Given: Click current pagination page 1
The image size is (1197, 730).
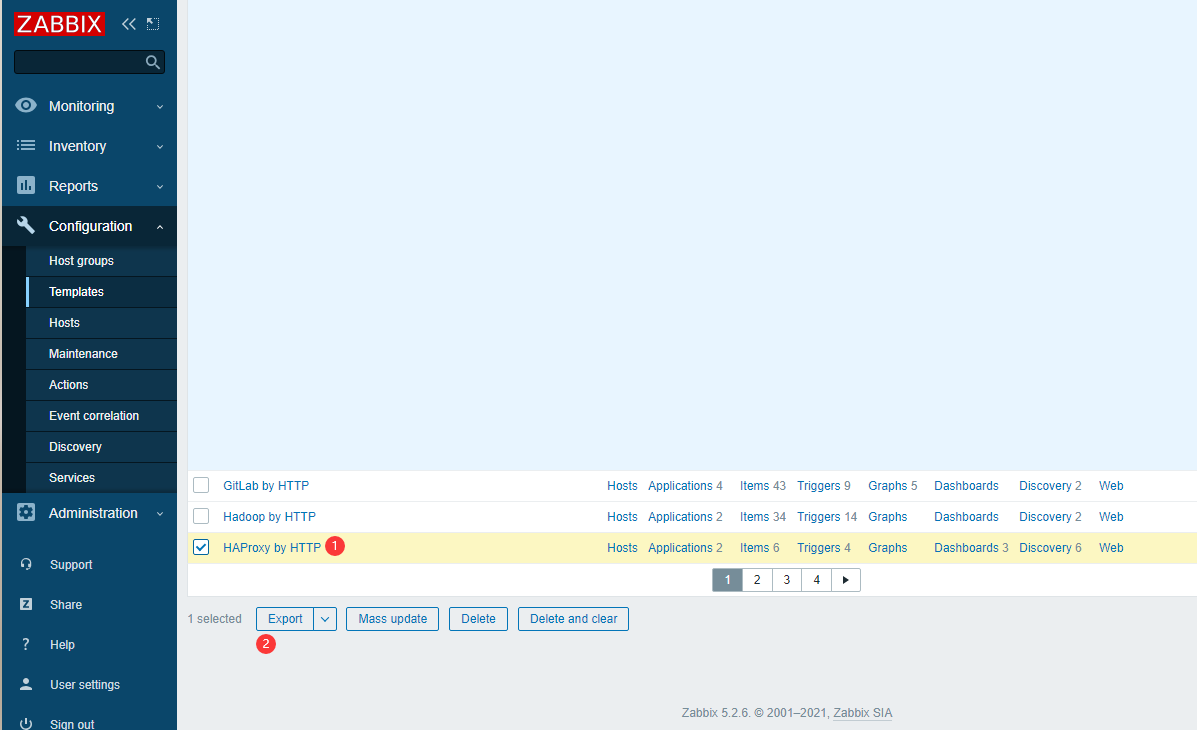Looking at the screenshot, I should (x=728, y=580).
